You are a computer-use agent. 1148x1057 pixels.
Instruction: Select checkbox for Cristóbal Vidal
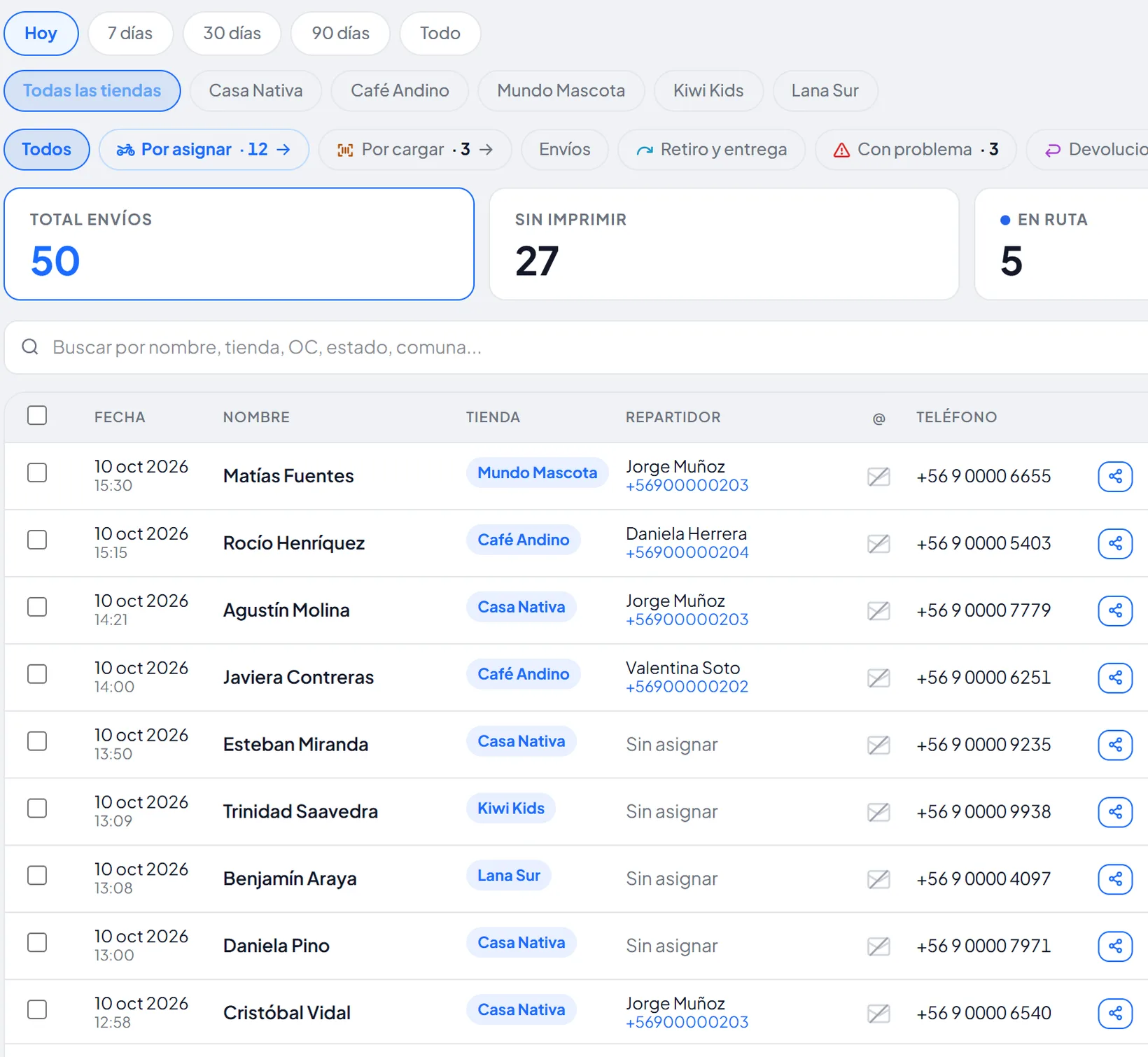[37, 1009]
